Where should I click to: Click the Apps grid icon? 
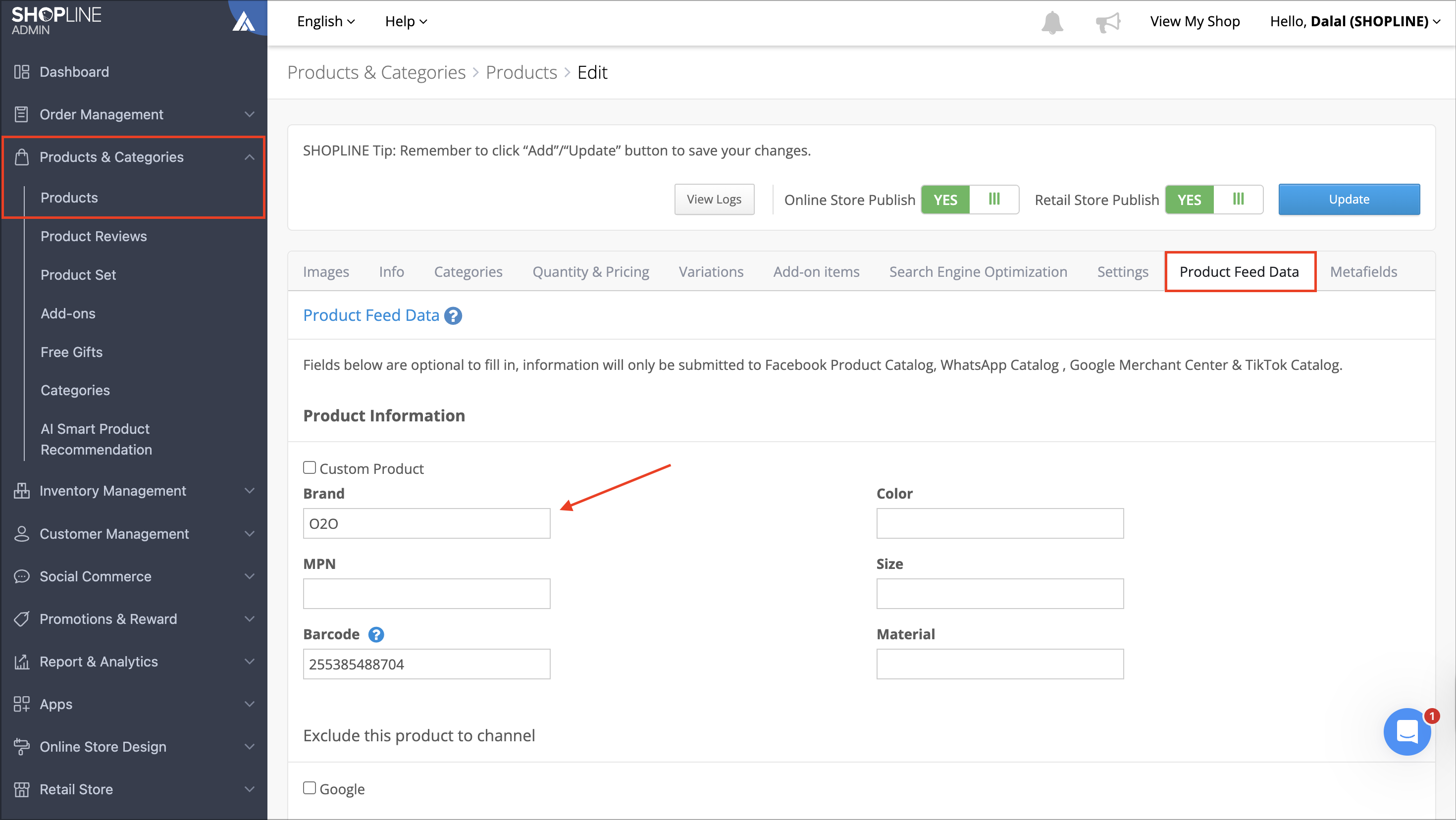point(21,704)
